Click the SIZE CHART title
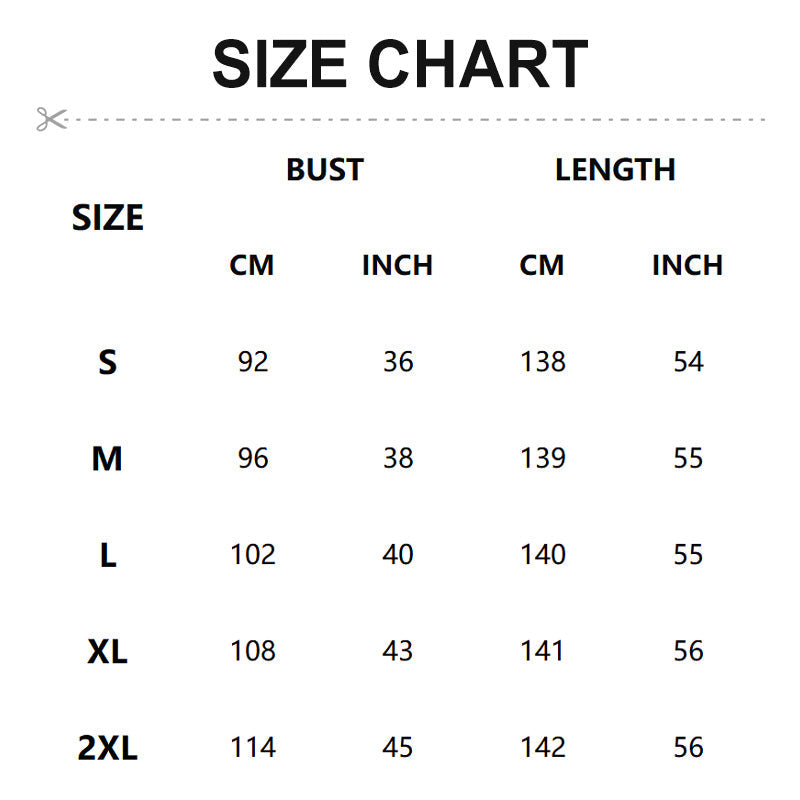The height and width of the screenshot is (800, 800). click(400, 64)
